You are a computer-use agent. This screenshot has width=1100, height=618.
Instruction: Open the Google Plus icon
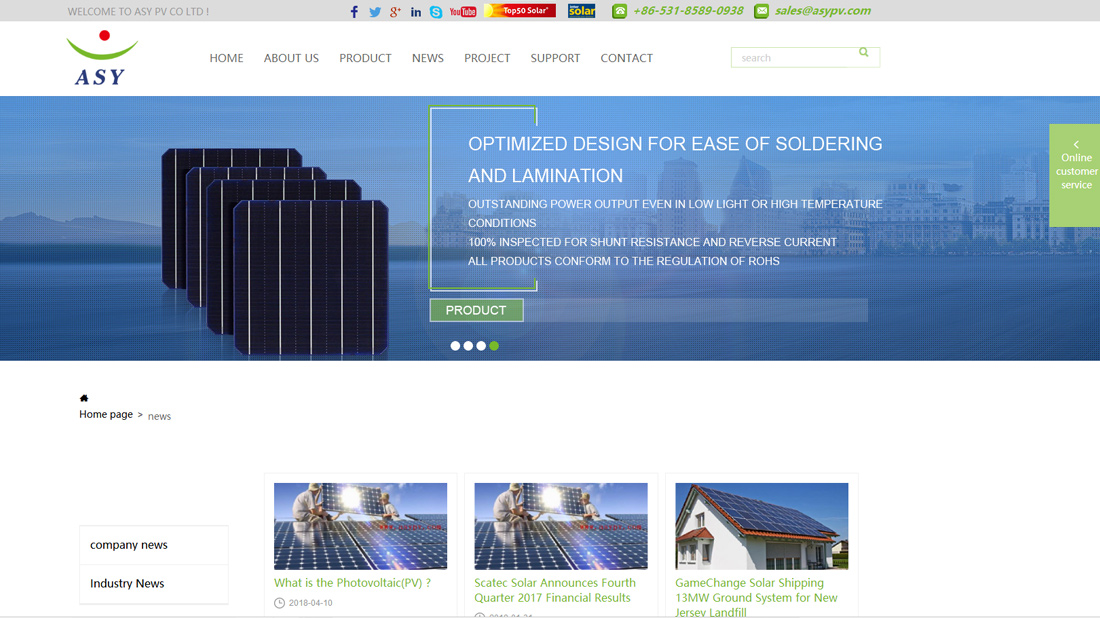(x=396, y=12)
